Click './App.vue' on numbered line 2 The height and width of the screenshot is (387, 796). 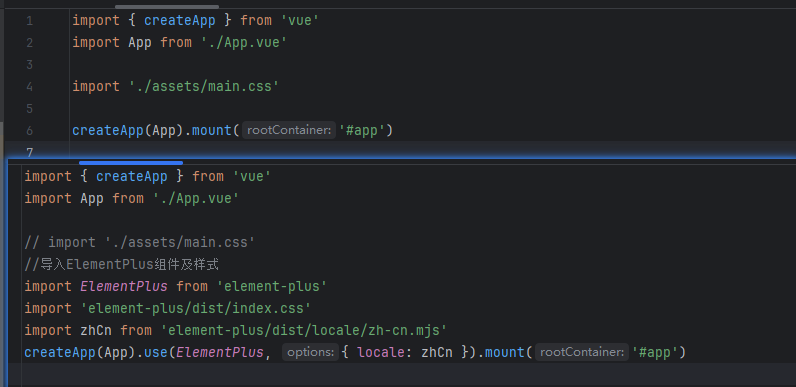click(x=244, y=43)
